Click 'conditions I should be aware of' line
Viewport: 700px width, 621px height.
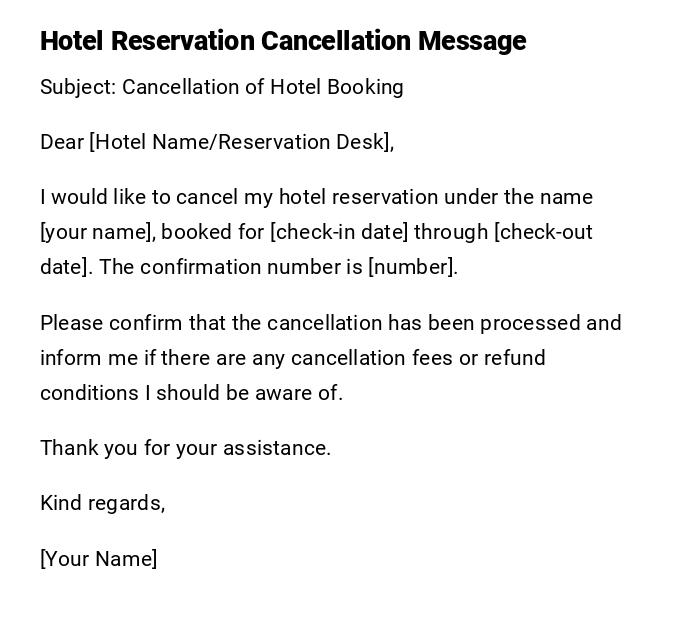tap(191, 393)
